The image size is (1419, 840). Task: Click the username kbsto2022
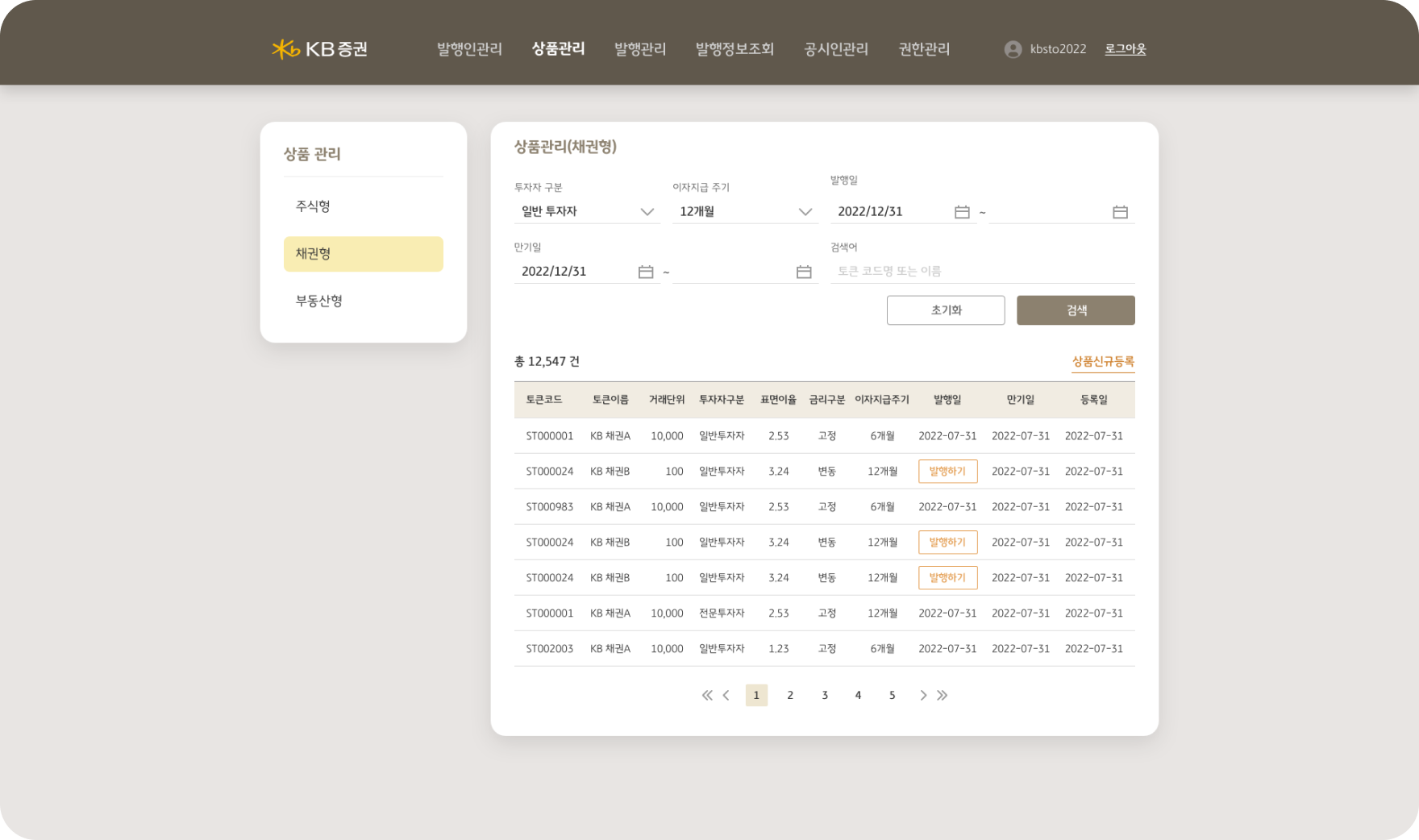click(x=1058, y=49)
